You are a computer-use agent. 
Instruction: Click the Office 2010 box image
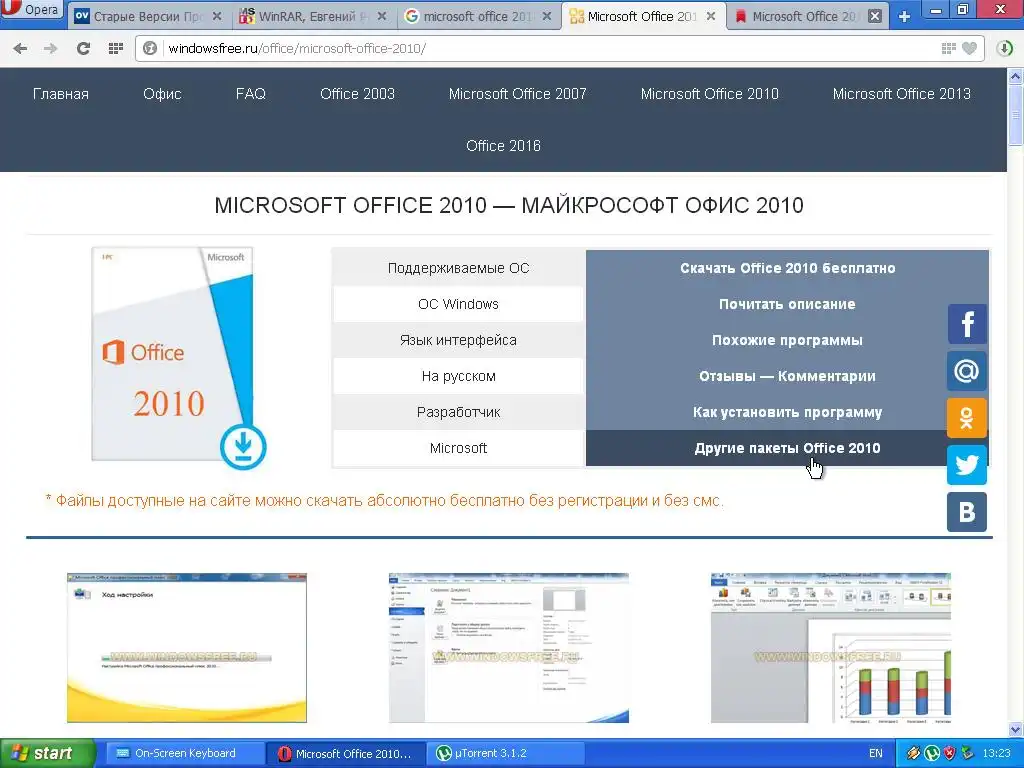[x=172, y=354]
